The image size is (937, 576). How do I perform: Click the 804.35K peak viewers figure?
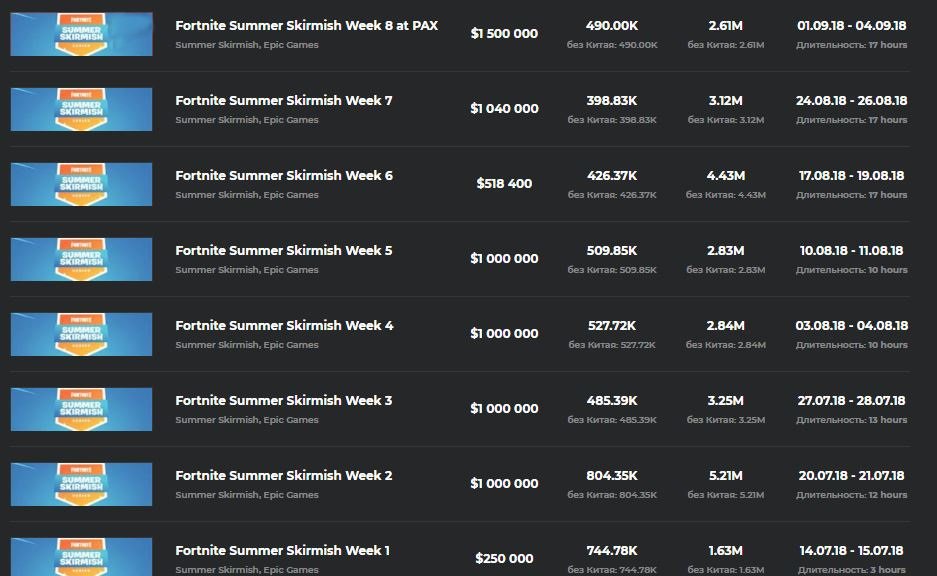click(x=612, y=475)
